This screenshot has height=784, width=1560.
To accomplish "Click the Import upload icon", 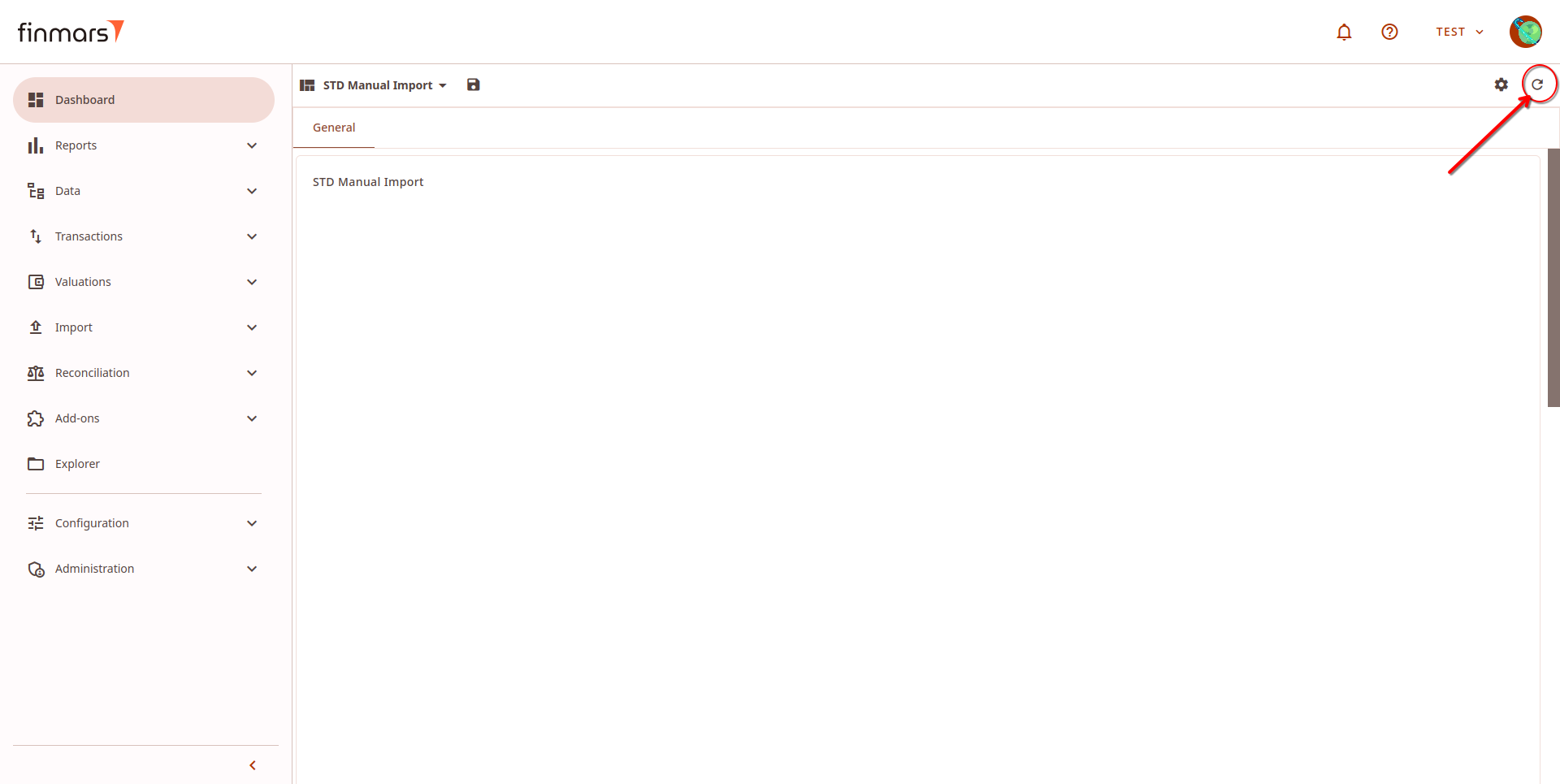I will [36, 327].
